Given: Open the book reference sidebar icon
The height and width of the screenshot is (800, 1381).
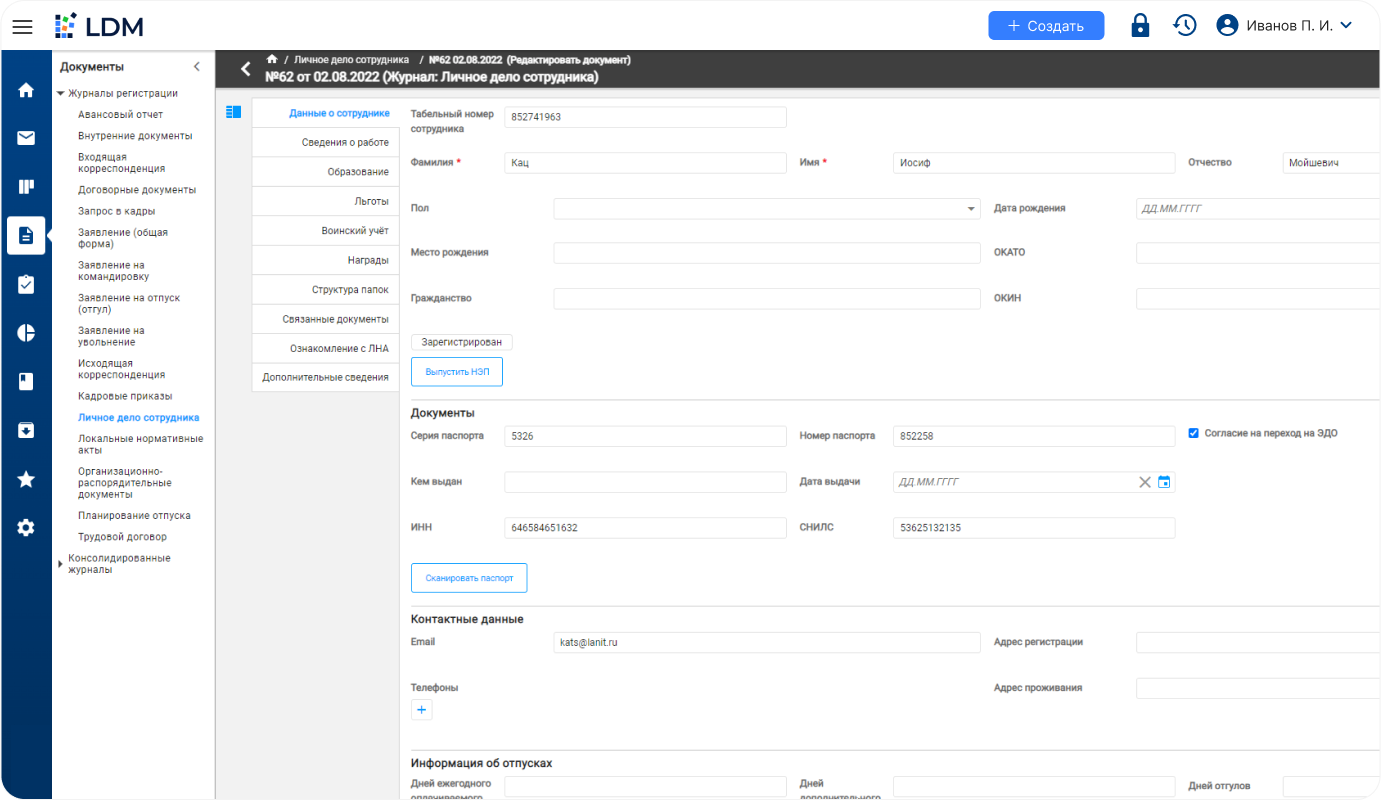Looking at the screenshot, I should pyautogui.click(x=26, y=381).
